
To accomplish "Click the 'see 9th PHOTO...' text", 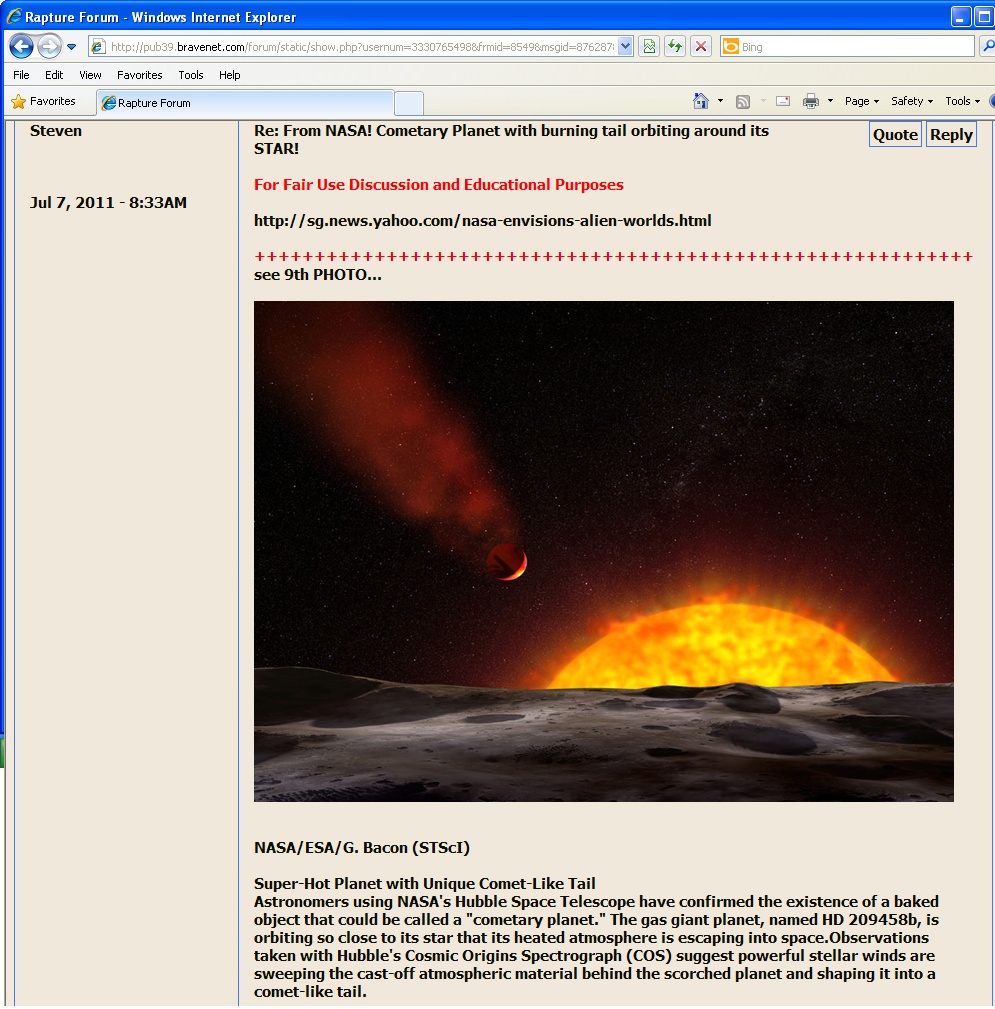I will point(318,275).
